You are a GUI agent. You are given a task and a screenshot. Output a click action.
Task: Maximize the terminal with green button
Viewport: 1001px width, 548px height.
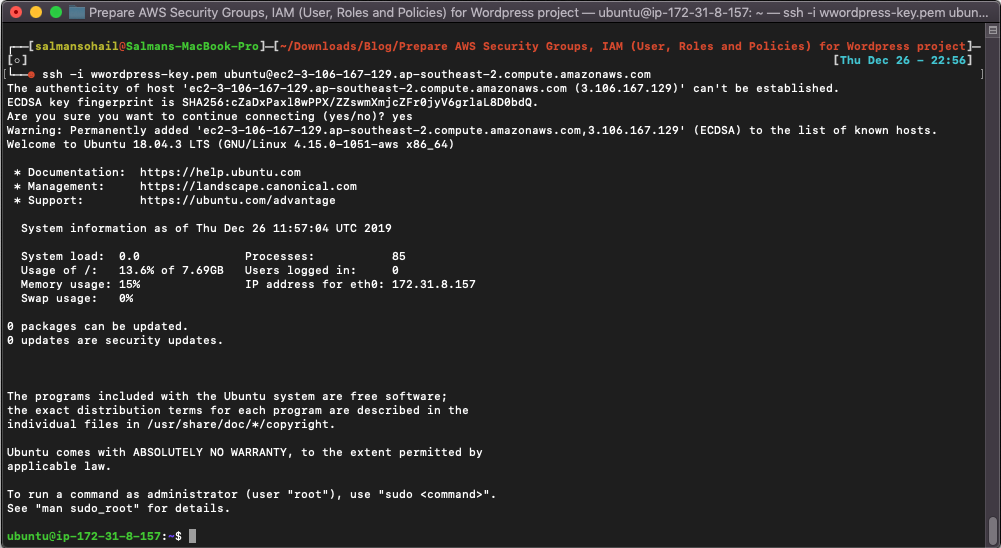[x=55, y=14]
